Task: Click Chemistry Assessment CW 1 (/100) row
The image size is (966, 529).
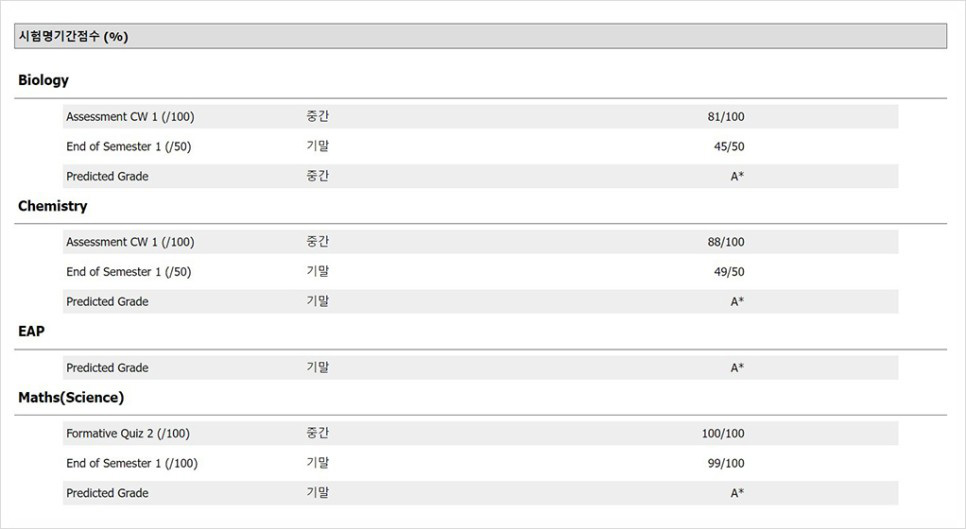Action: point(481,242)
